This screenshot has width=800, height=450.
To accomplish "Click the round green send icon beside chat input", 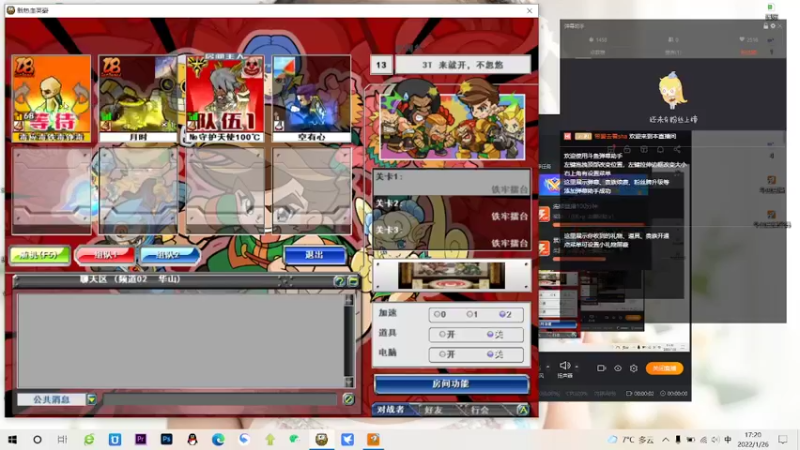I will pyautogui.click(x=348, y=399).
